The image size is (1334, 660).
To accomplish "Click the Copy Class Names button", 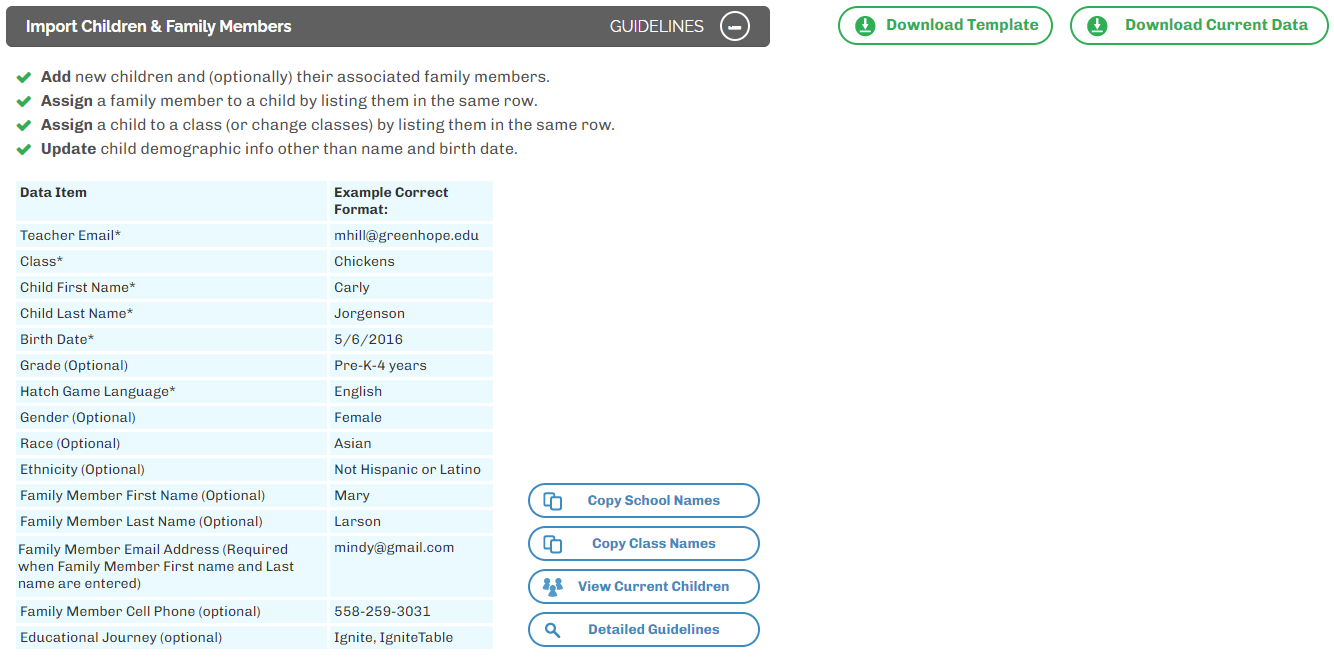I will [644, 544].
